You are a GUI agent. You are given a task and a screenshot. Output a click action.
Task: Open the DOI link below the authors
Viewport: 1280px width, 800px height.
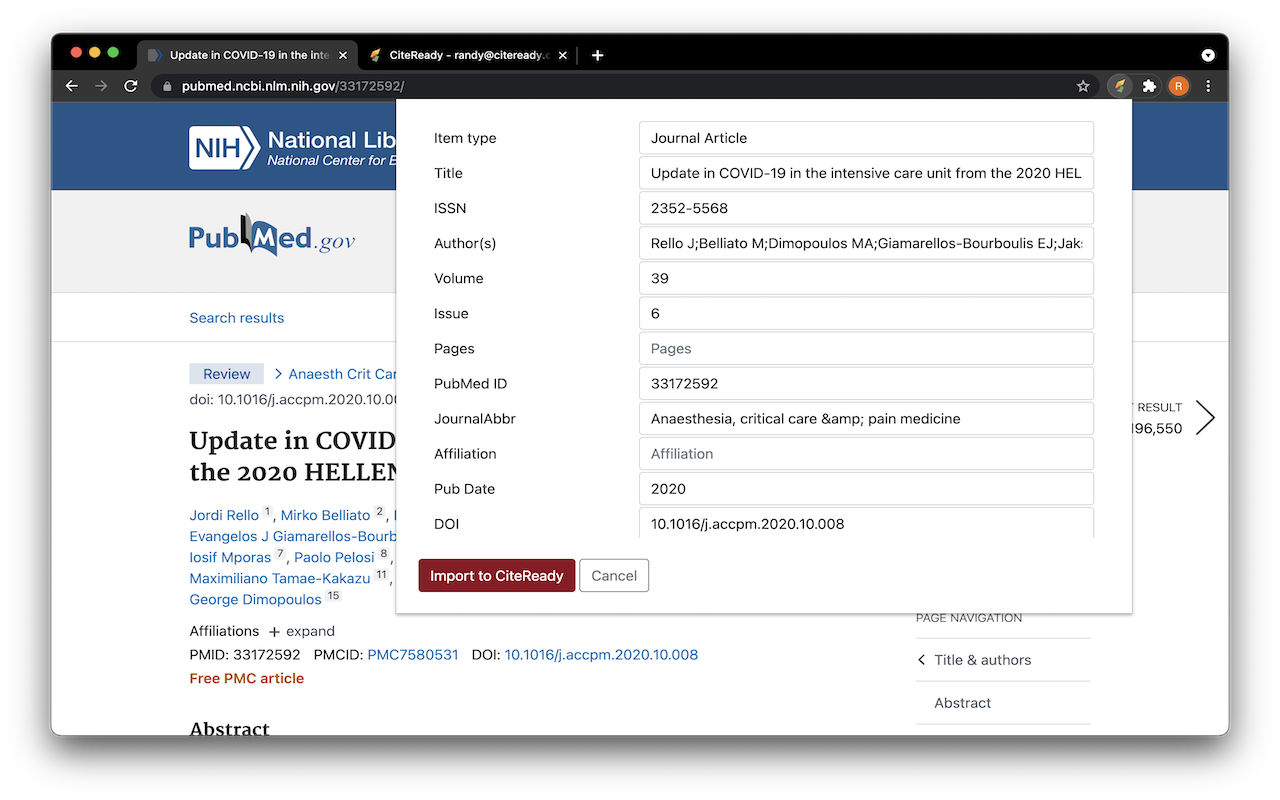click(x=601, y=655)
